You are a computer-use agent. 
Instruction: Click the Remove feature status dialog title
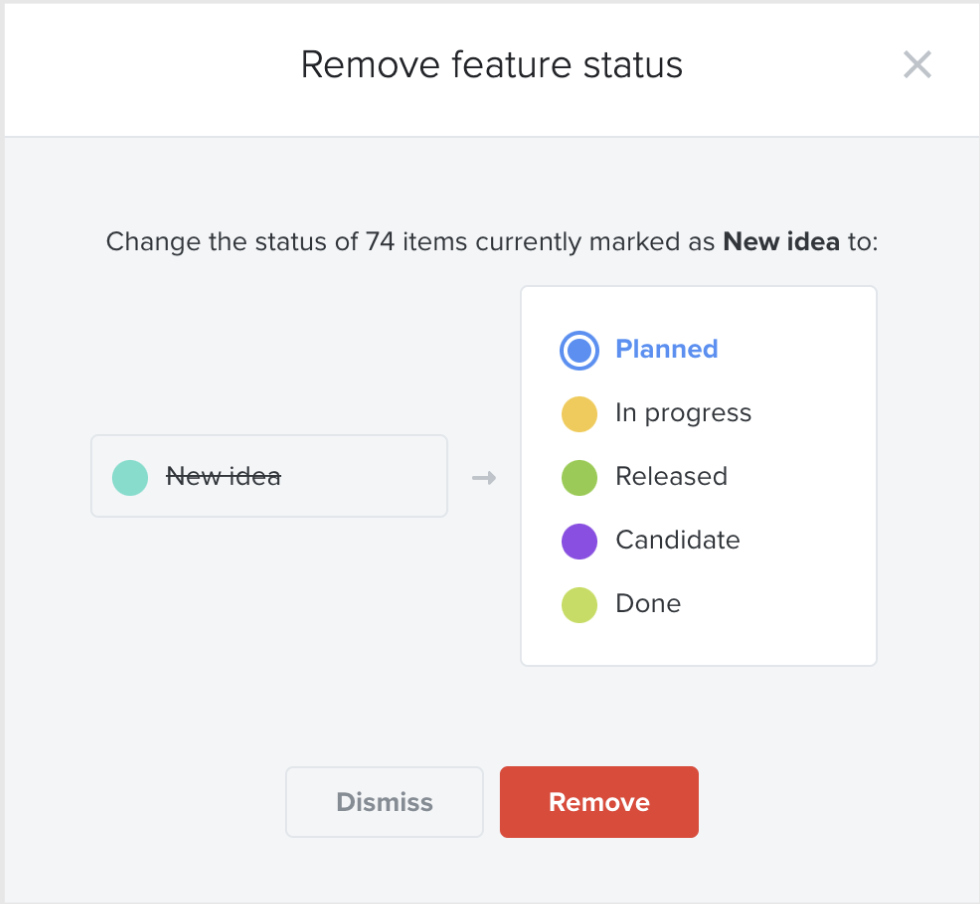pos(490,64)
